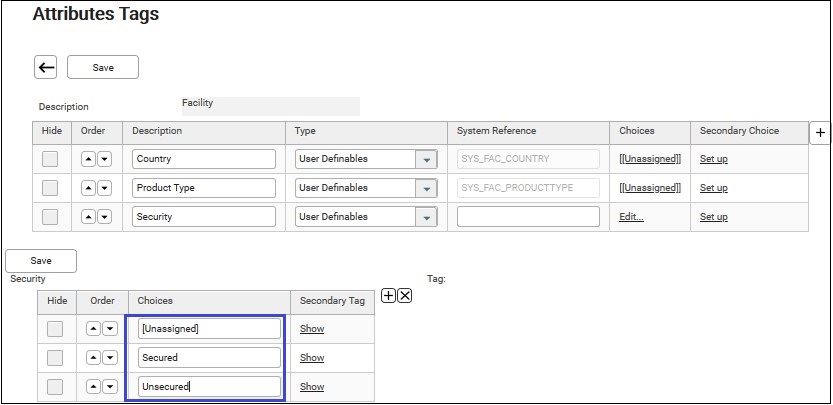
Task: Click Security row System Reference field
Action: [528, 217]
